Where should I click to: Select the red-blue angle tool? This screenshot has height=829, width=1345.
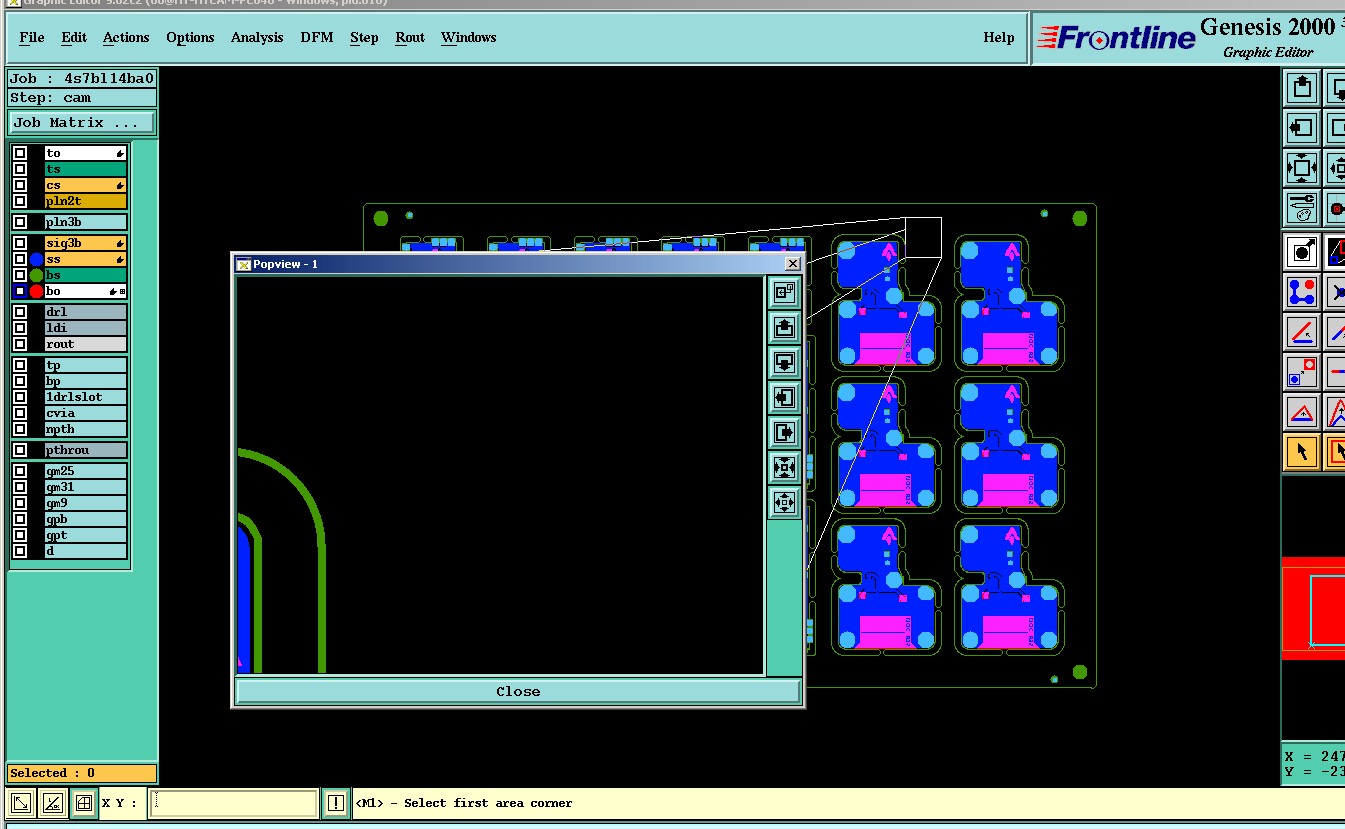tap(1302, 331)
